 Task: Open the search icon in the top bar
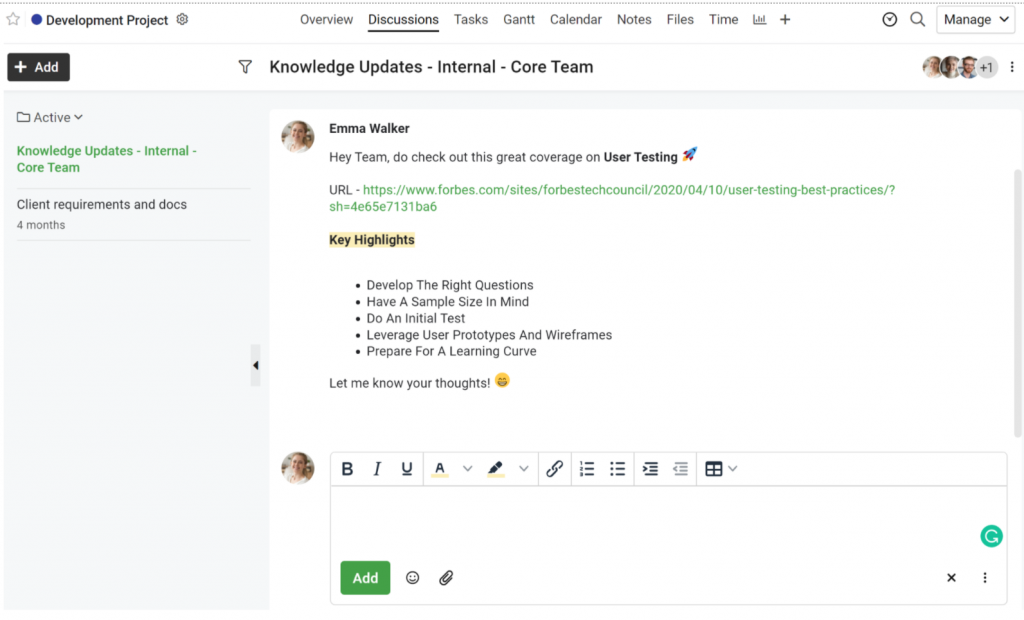918,20
